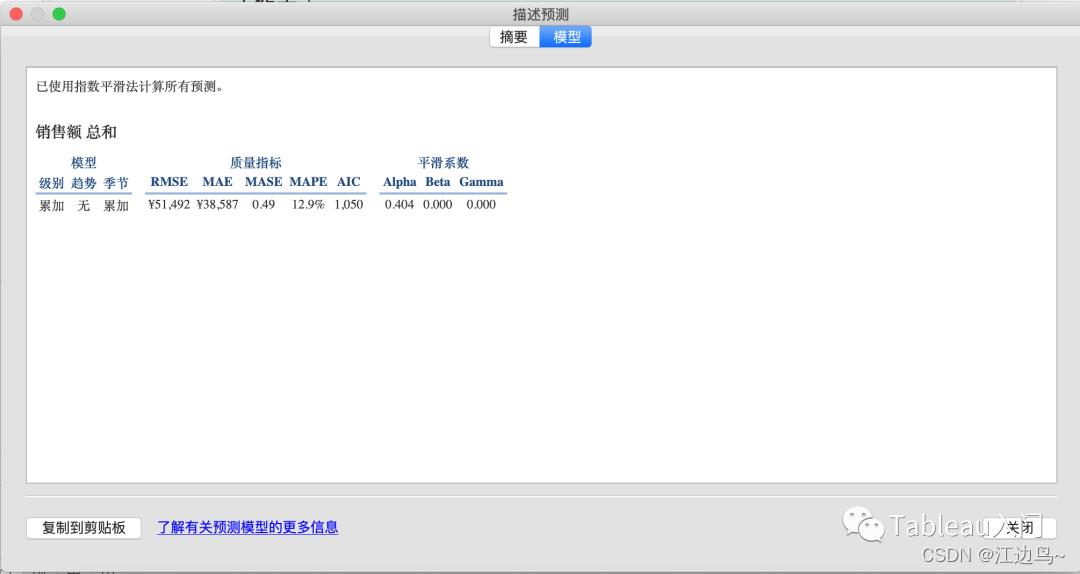Select the 模型 tab
The height and width of the screenshot is (574, 1080).
(566, 37)
